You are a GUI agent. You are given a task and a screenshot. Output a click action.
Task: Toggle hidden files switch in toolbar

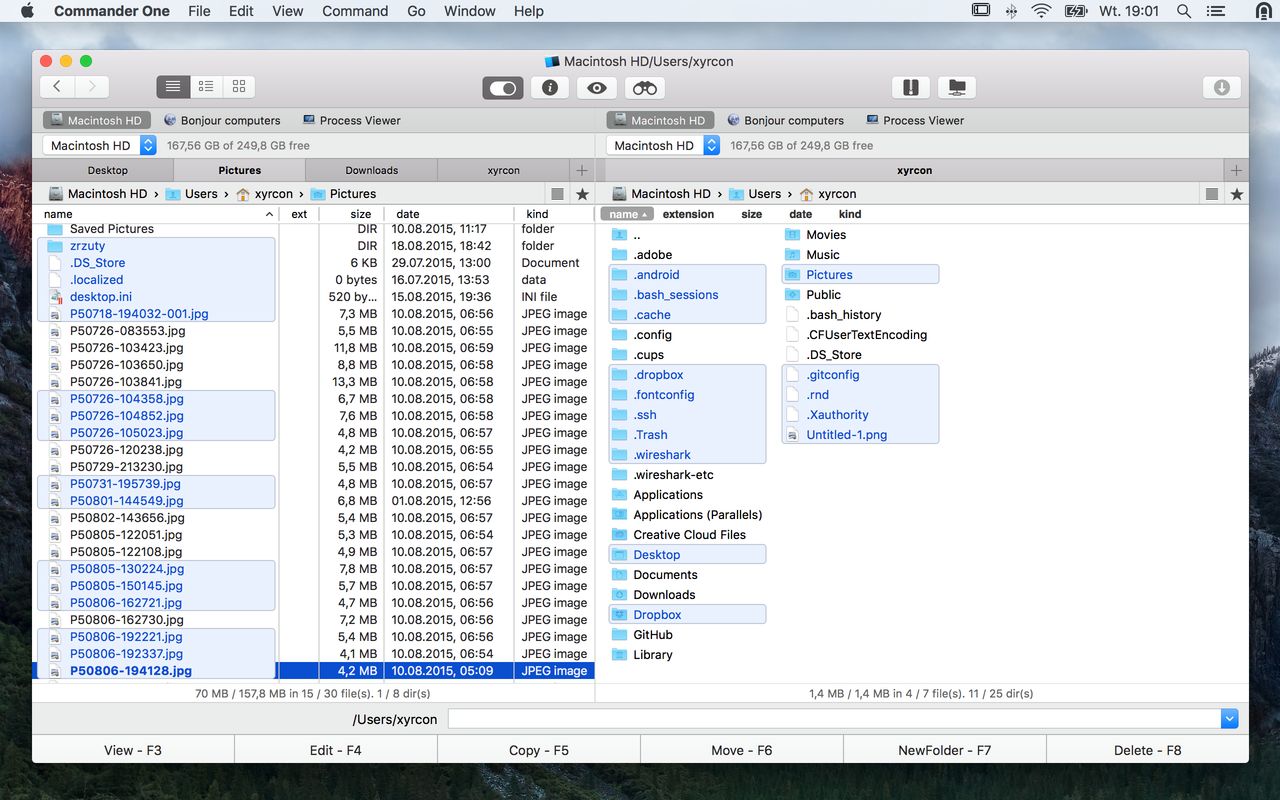tap(502, 88)
